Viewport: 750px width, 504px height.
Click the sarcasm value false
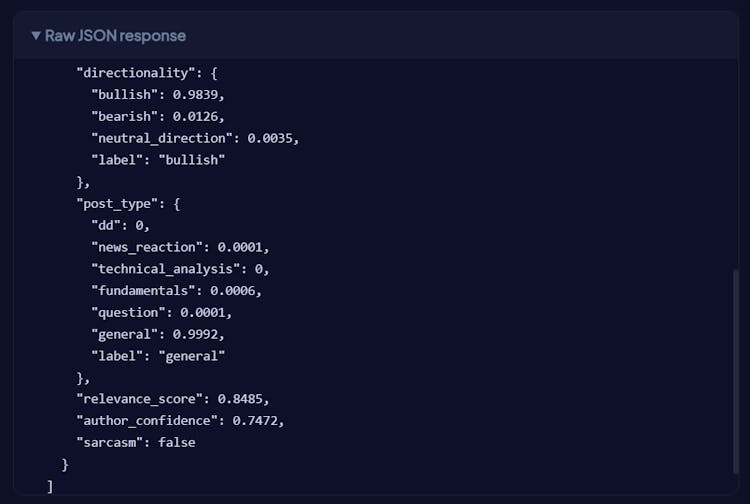177,442
